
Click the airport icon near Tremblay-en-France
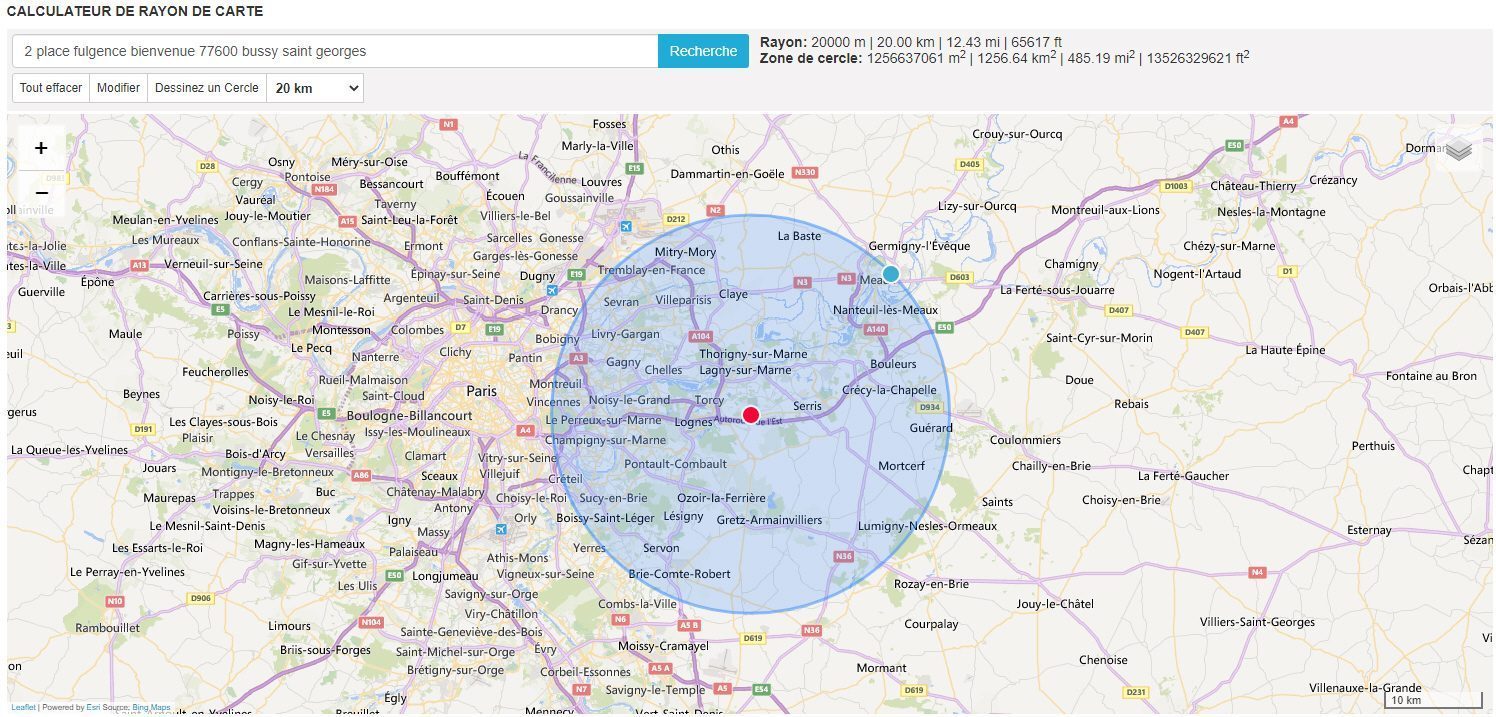[x=626, y=226]
